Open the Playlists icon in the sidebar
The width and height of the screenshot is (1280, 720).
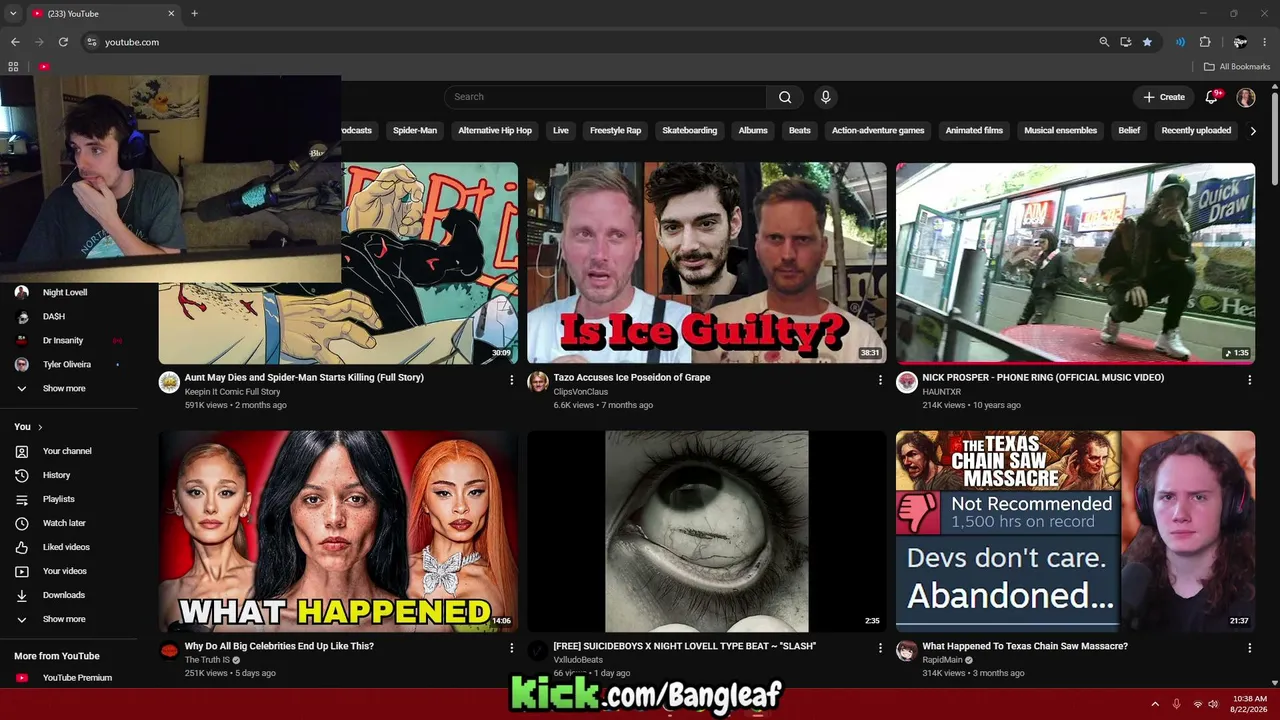coord(21,499)
